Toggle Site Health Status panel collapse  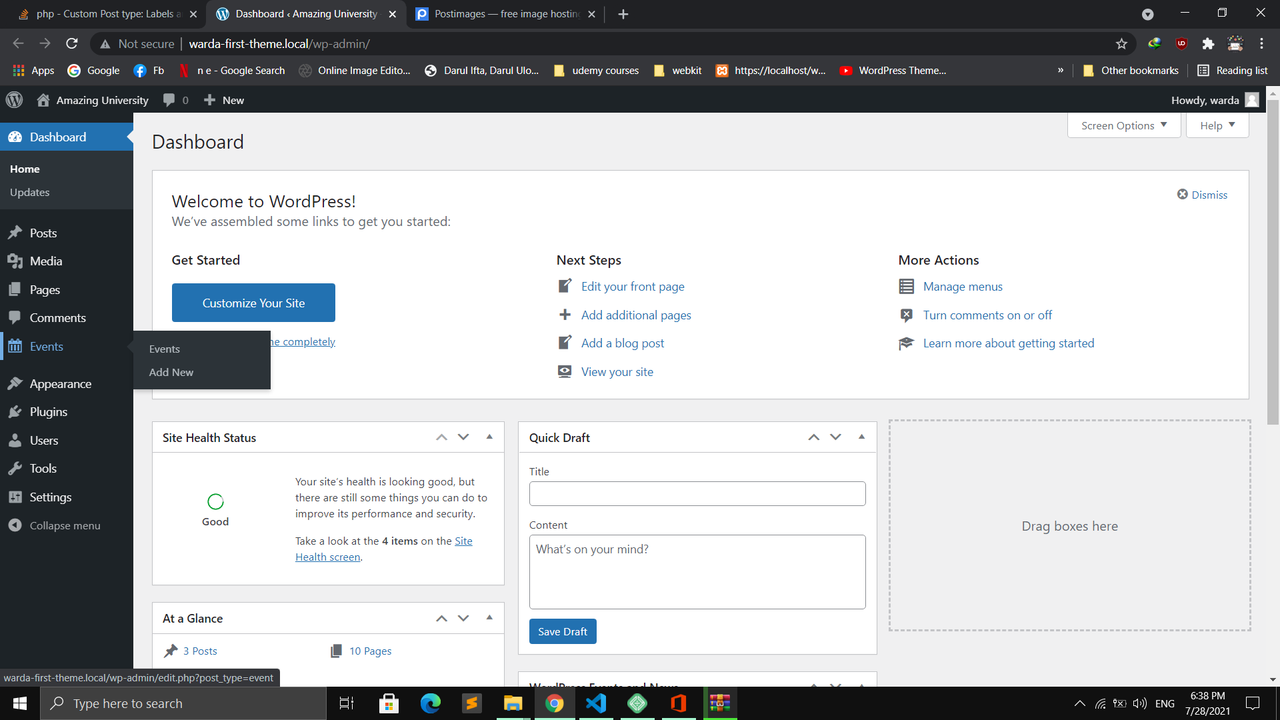pyautogui.click(x=489, y=437)
